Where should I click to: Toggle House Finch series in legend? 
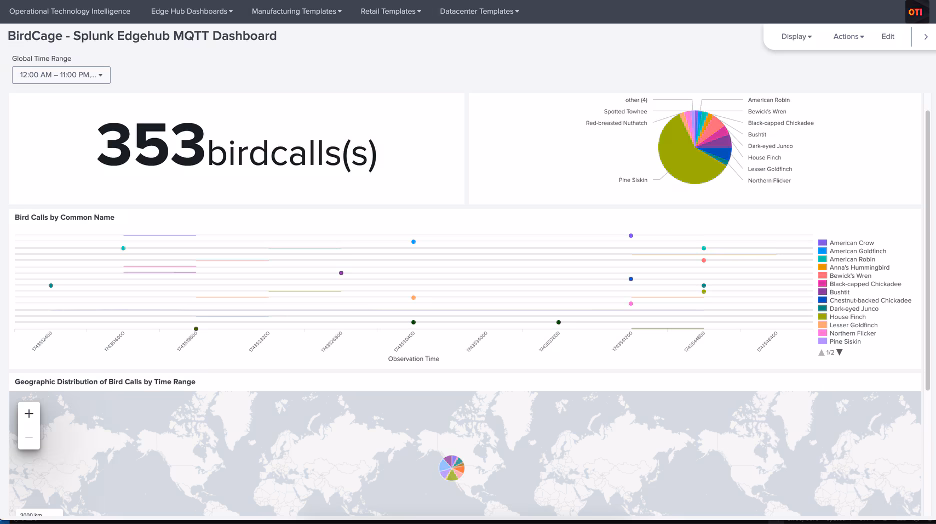tap(848, 317)
